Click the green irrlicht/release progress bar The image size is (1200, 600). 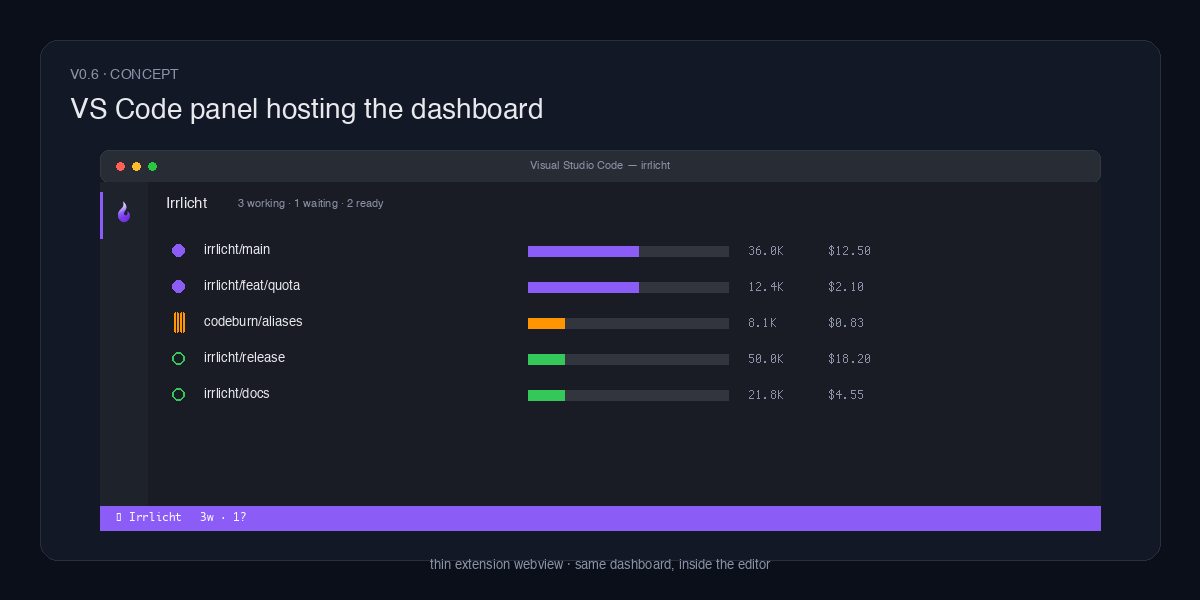pyautogui.click(x=628, y=359)
